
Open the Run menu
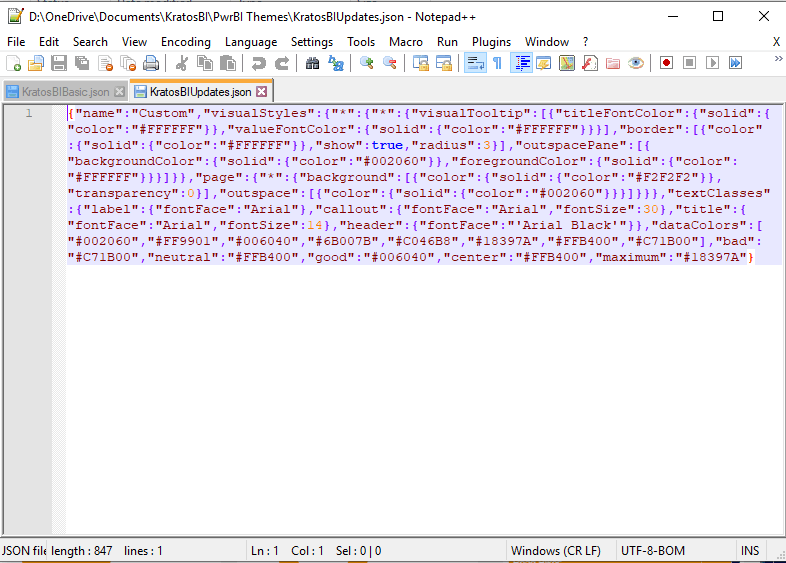(x=447, y=42)
